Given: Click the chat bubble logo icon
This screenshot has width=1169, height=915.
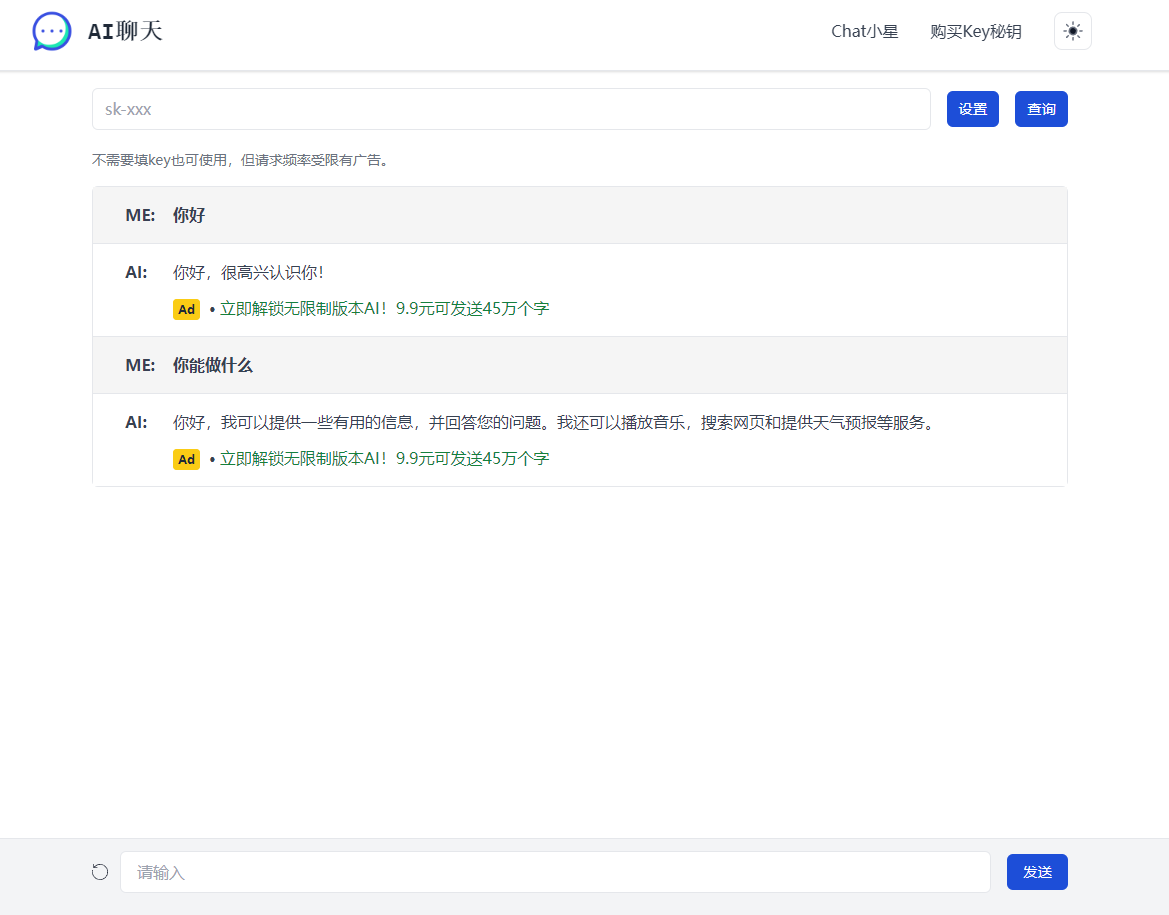Looking at the screenshot, I should 52,32.
